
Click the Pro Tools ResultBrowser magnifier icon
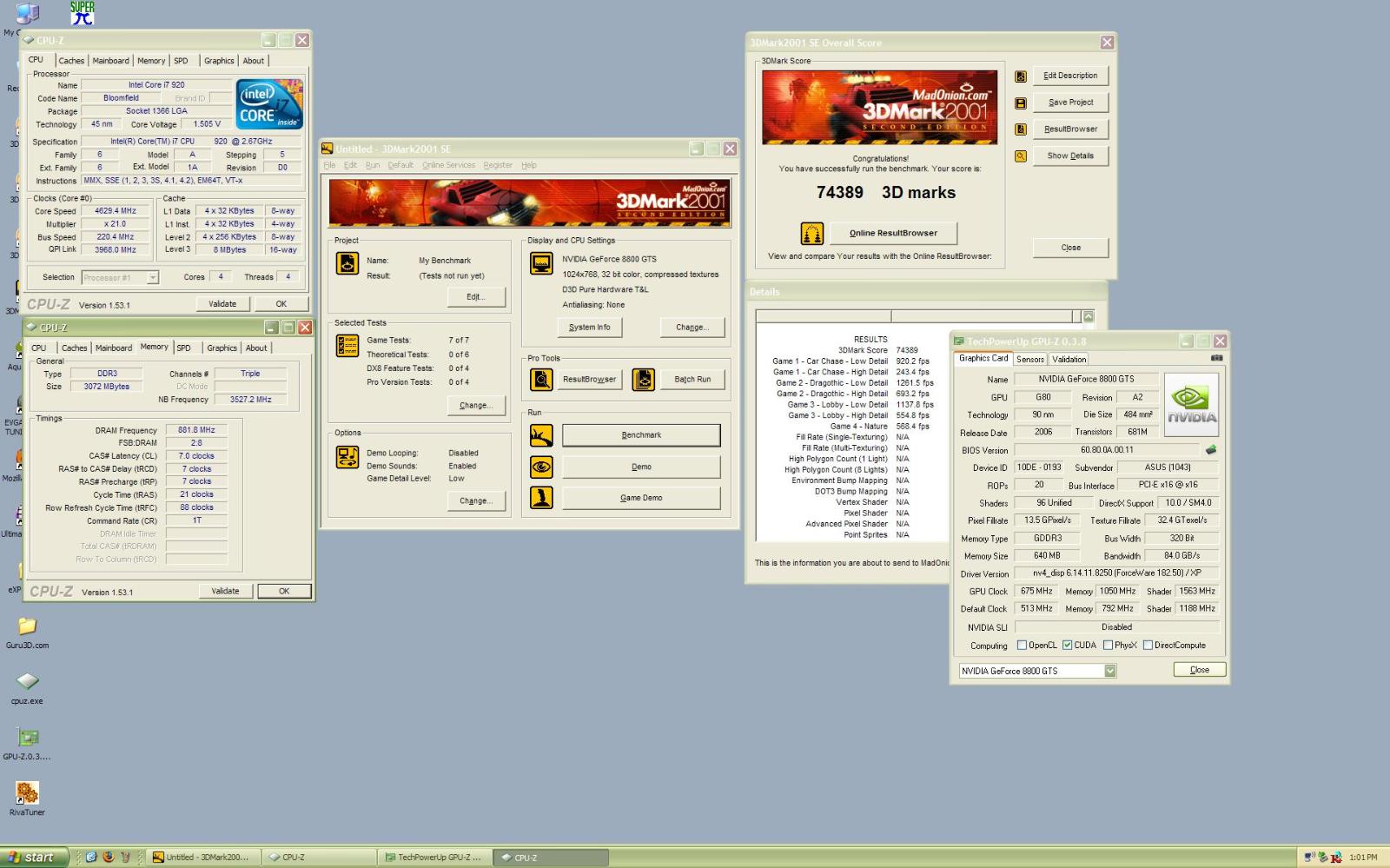tap(541, 380)
